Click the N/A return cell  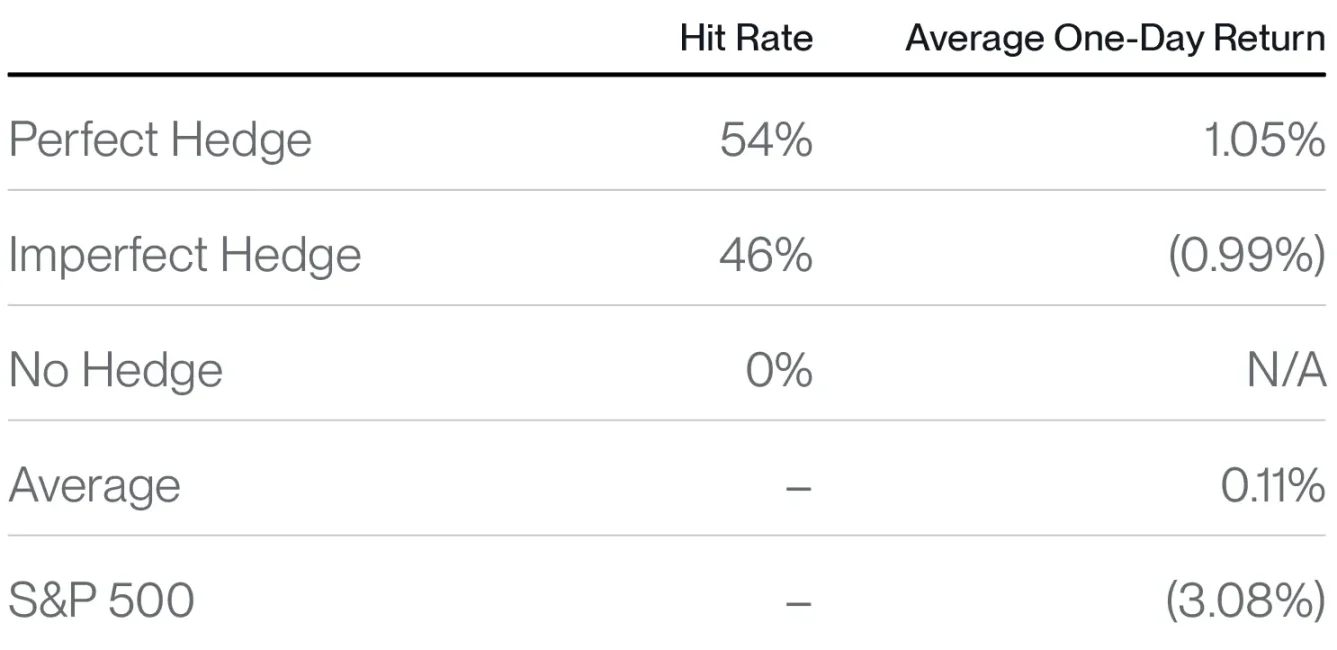(x=1286, y=370)
